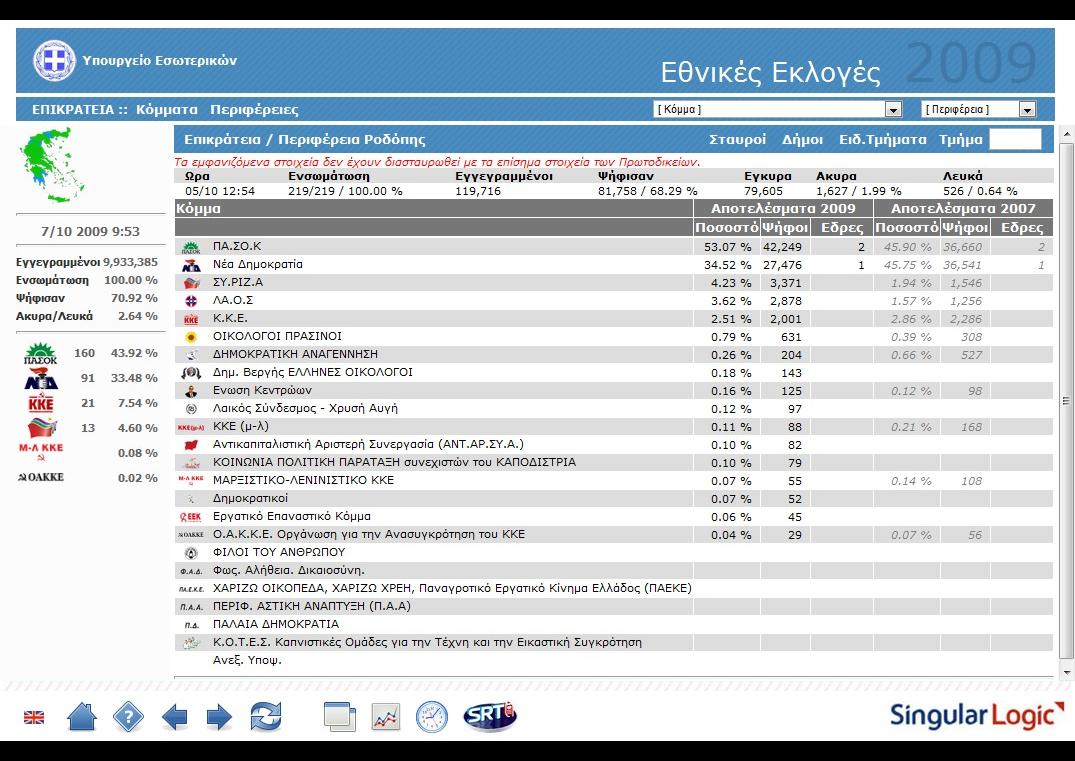This screenshot has width=1075, height=761.
Task: Open the Κόμματα menu item
Action: [167, 110]
